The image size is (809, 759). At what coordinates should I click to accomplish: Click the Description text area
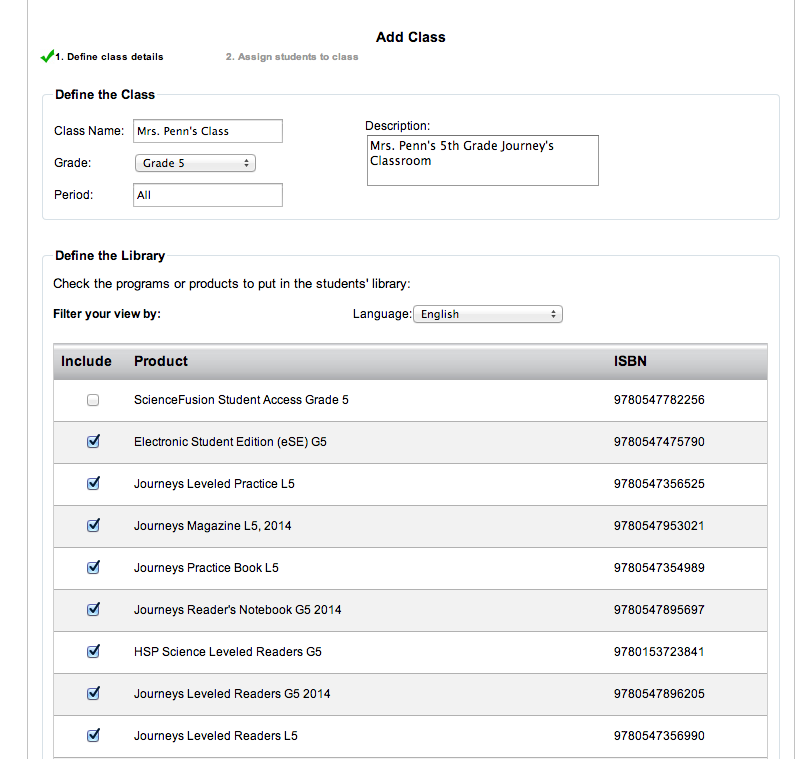(483, 160)
